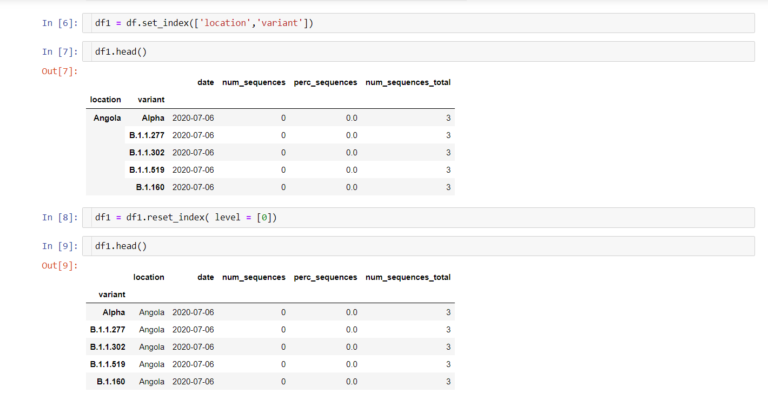Click the Angola index label in Out[7]
The image size is (768, 399).
click(x=107, y=118)
